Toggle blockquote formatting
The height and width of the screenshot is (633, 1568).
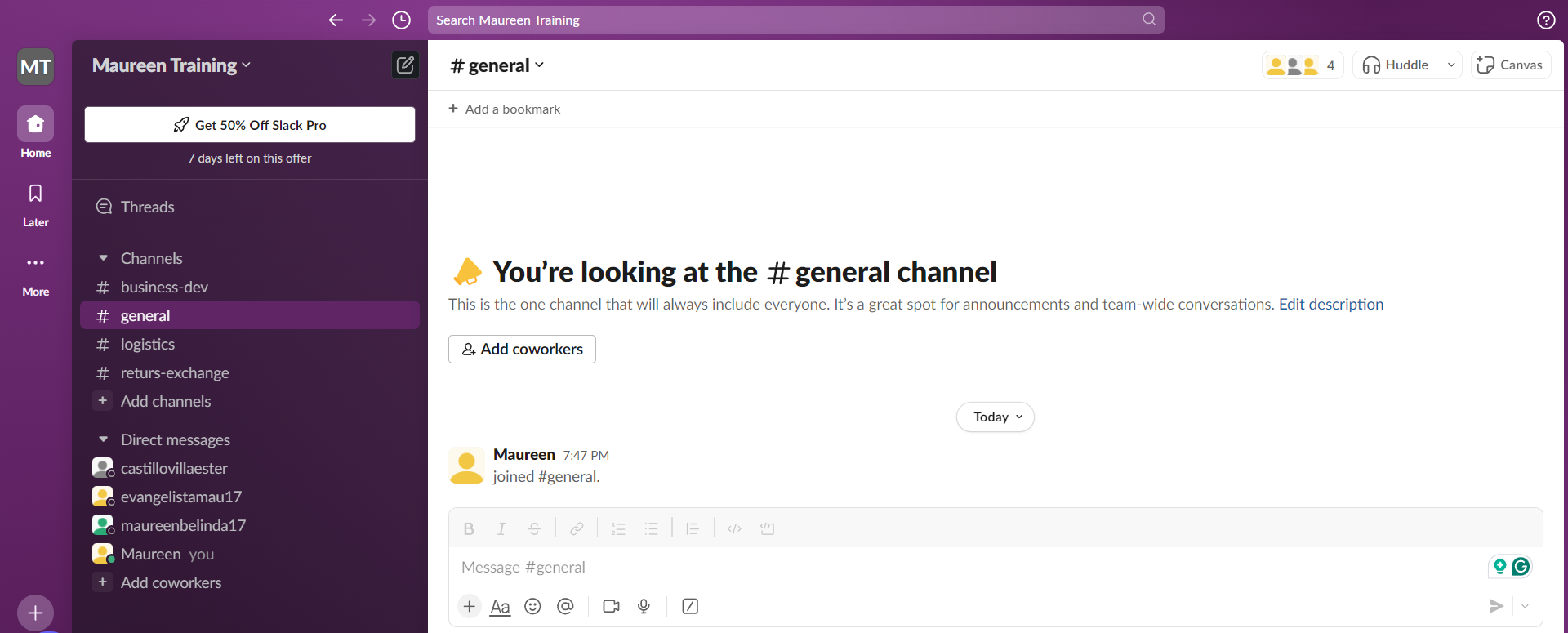(693, 528)
